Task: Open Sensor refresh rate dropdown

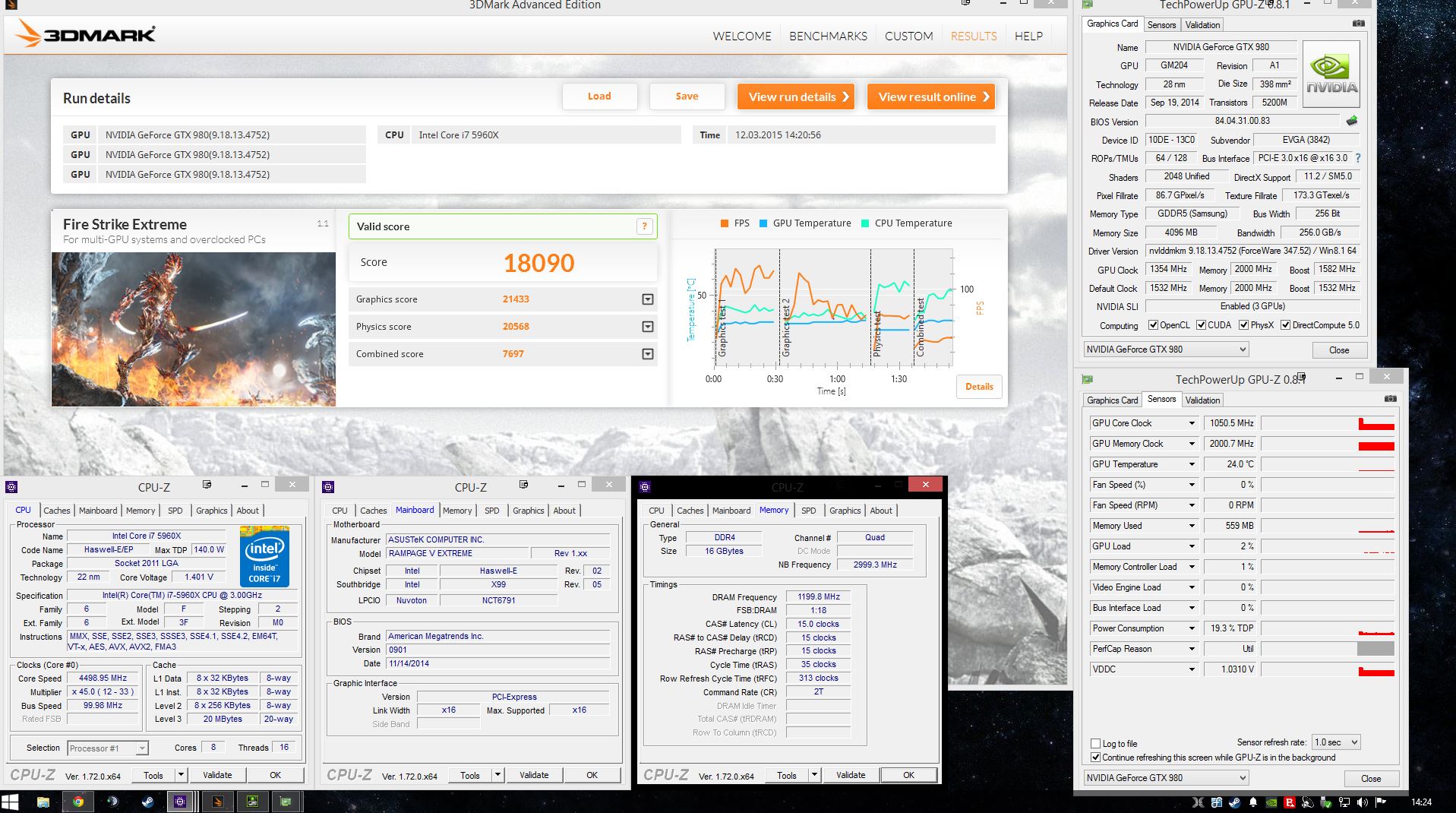Action: (1336, 742)
